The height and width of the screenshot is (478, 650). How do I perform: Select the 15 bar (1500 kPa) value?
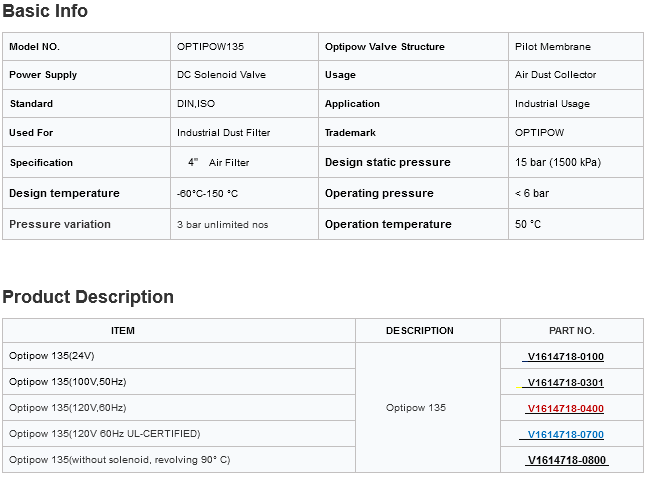558,163
